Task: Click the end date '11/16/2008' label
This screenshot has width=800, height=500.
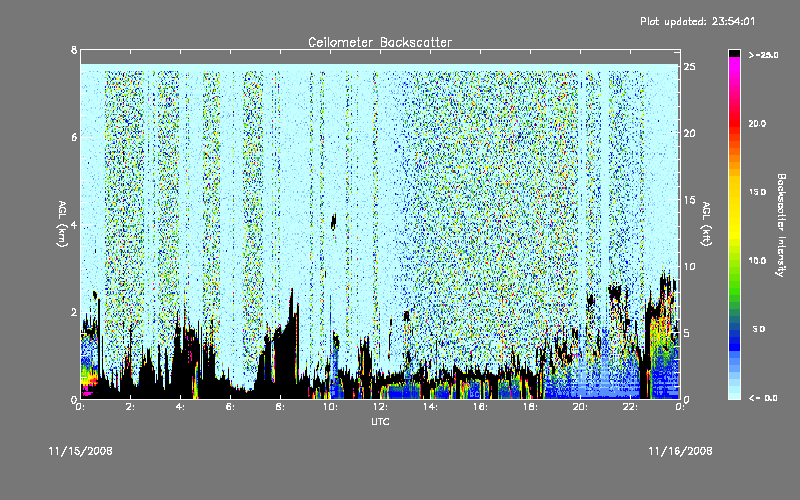Action: click(680, 451)
